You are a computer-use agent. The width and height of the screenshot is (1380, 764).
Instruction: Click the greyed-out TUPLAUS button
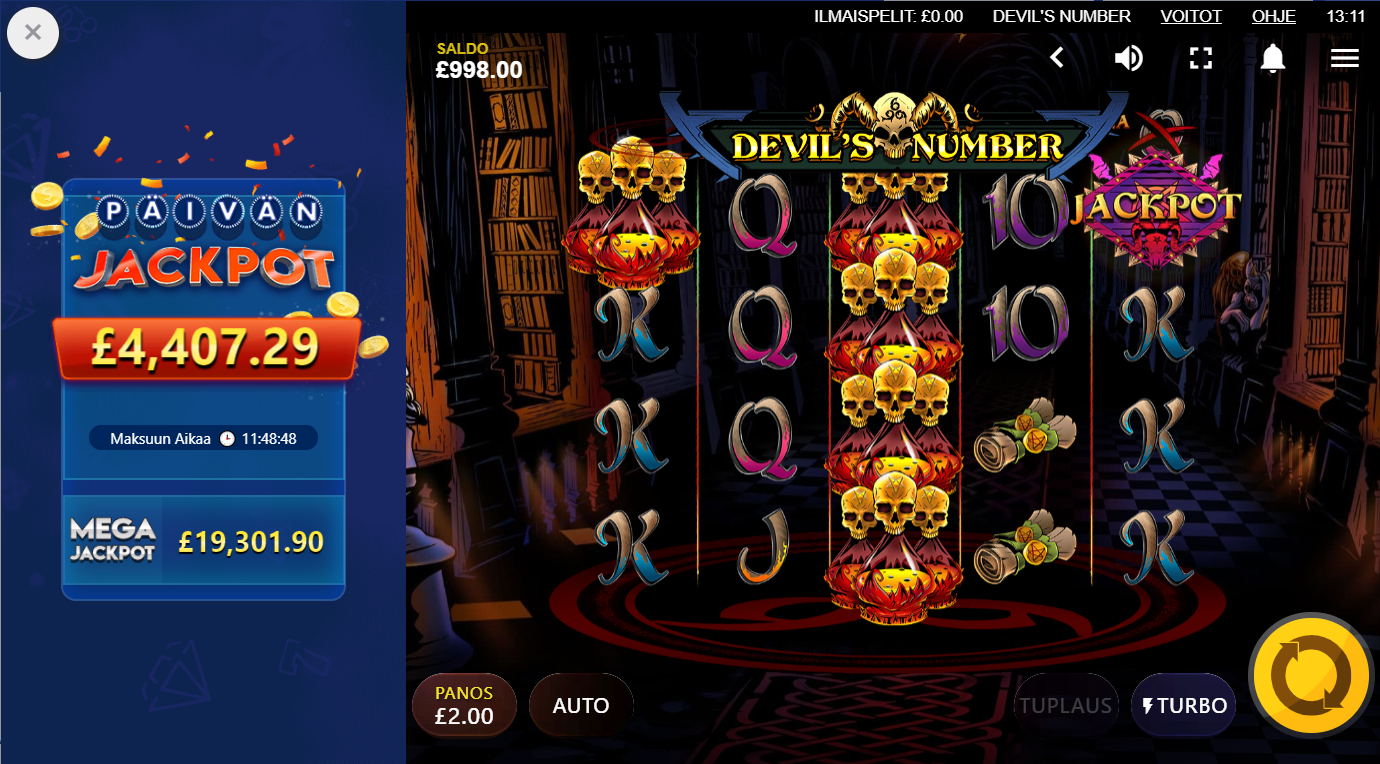[x=1066, y=705]
